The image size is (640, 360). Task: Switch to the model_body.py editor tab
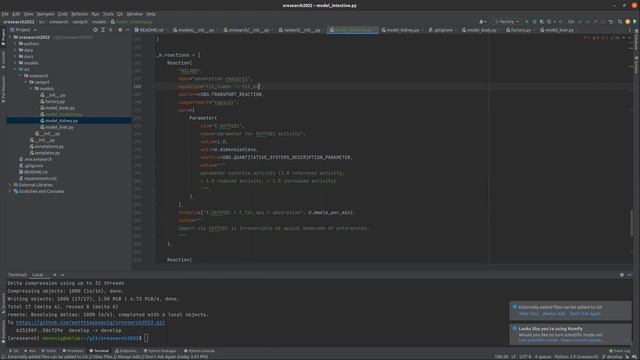[x=480, y=30]
